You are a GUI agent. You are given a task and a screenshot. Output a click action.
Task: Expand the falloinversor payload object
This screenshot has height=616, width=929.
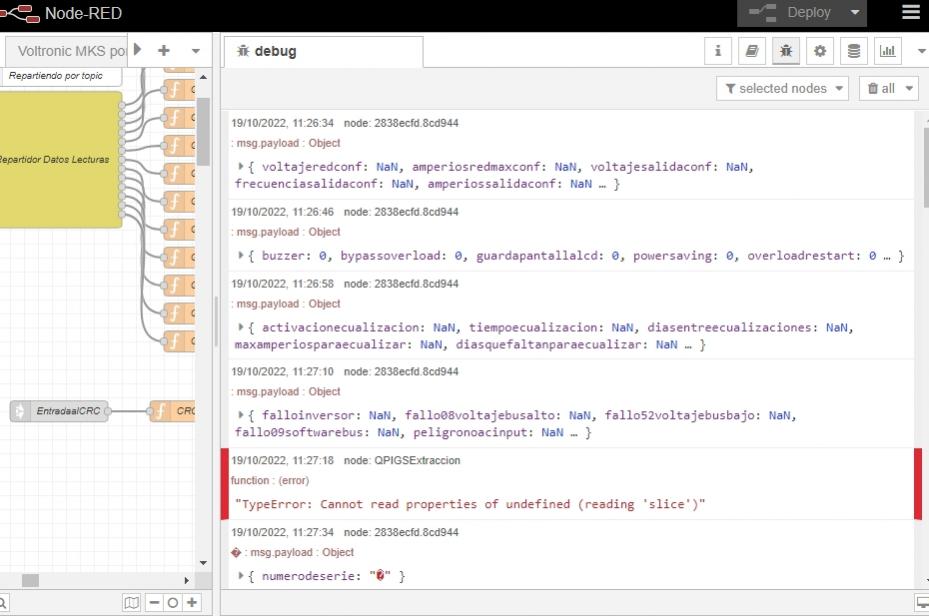coord(241,415)
